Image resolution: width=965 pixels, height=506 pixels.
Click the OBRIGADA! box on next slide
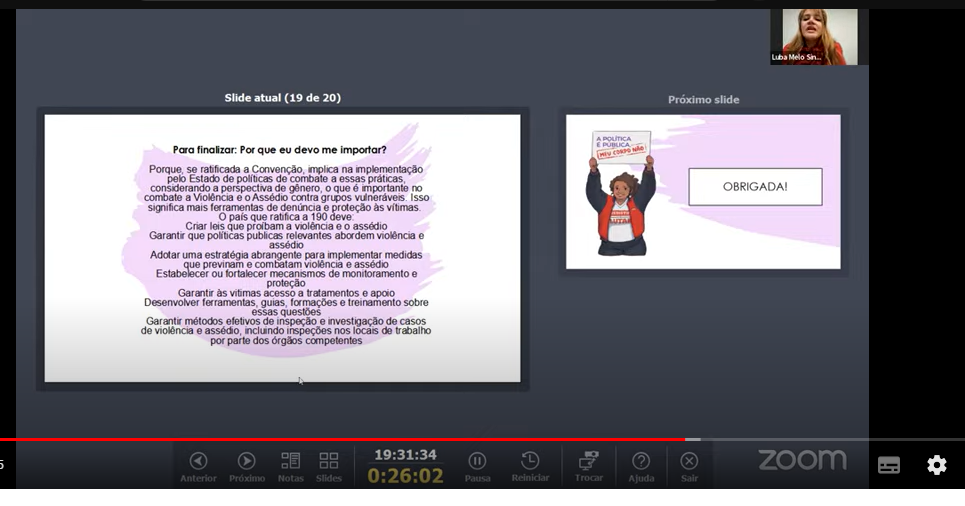tap(755, 187)
